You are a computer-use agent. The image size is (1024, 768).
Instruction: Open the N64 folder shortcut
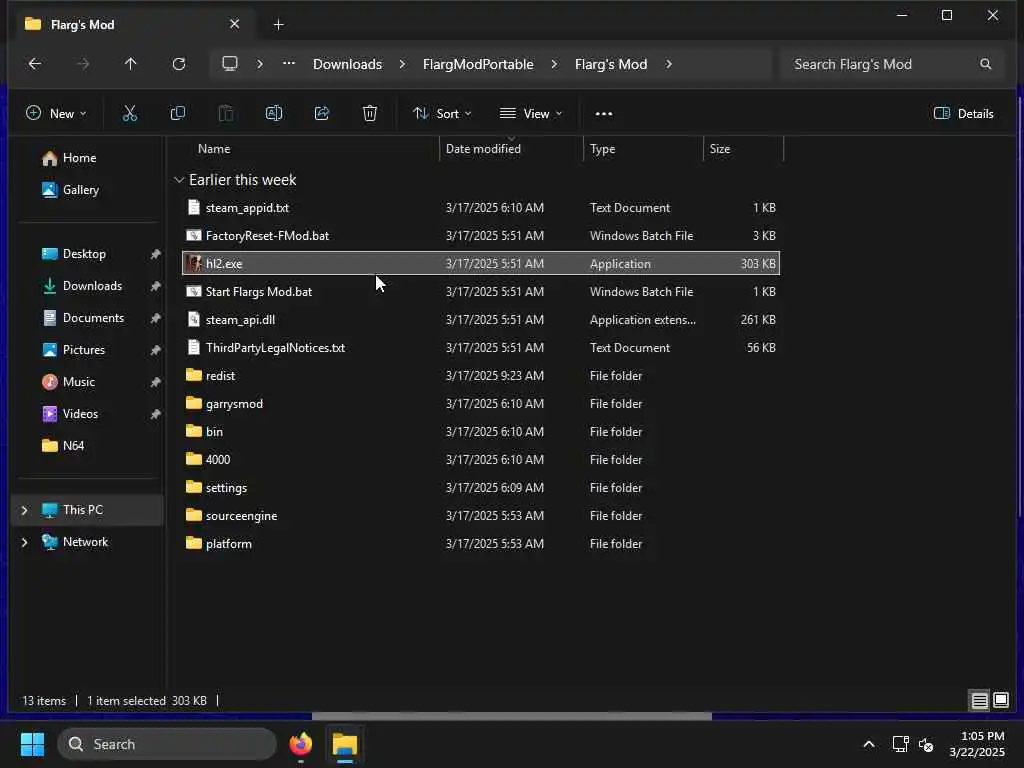click(x=72, y=446)
